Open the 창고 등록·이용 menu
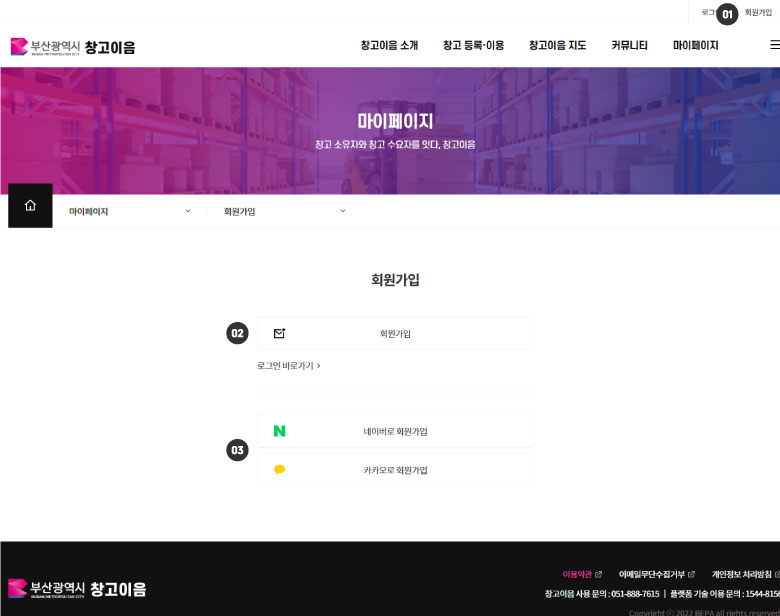 click(x=474, y=45)
